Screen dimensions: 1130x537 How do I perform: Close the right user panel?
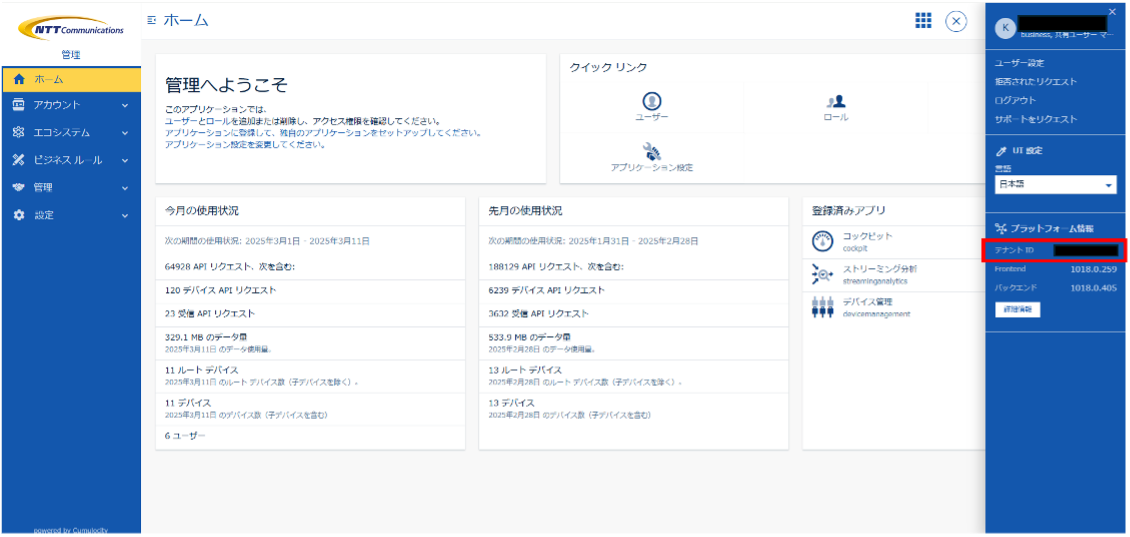pyautogui.click(x=1111, y=11)
